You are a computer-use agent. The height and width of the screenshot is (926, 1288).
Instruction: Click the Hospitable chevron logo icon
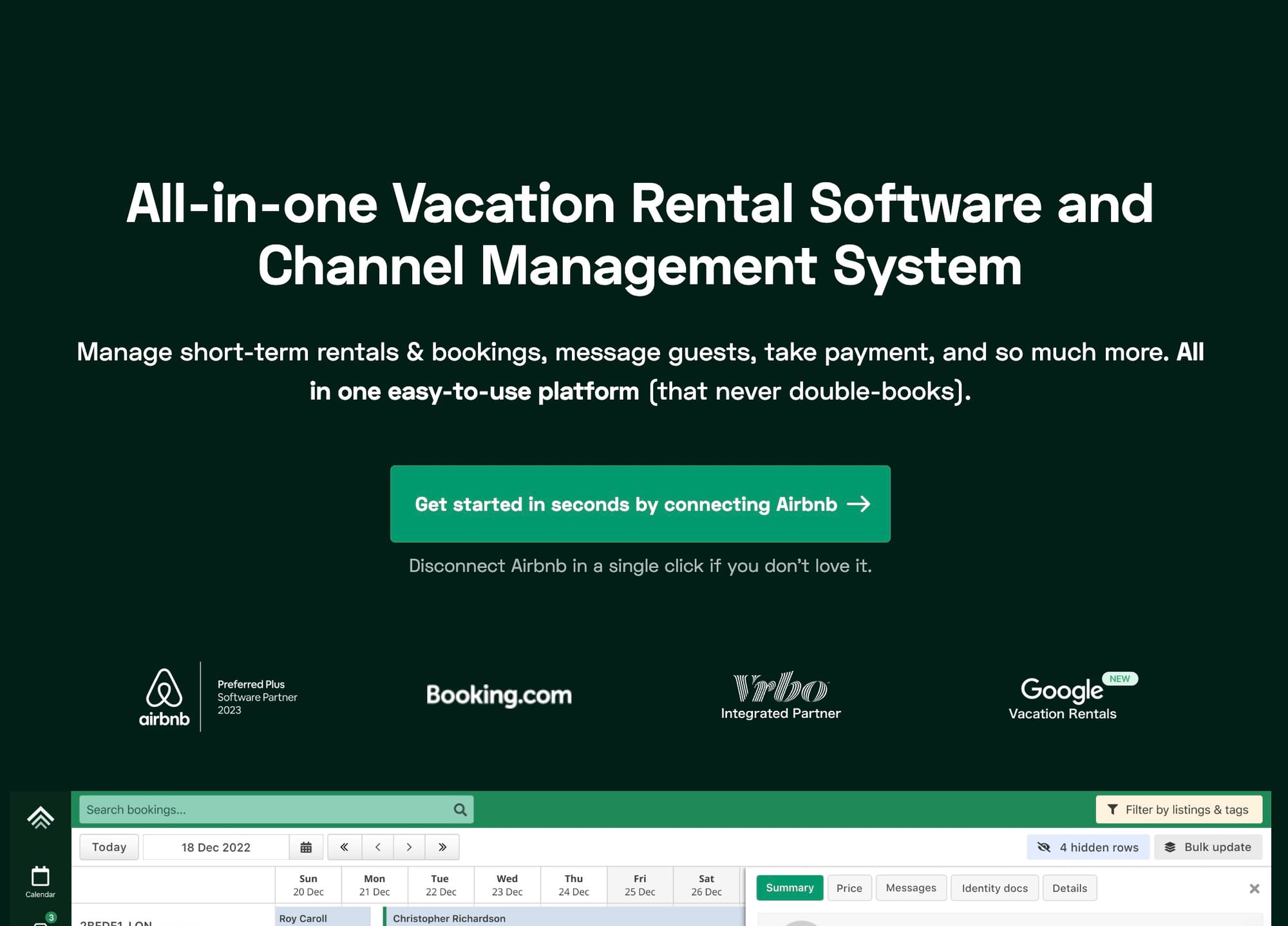point(40,817)
